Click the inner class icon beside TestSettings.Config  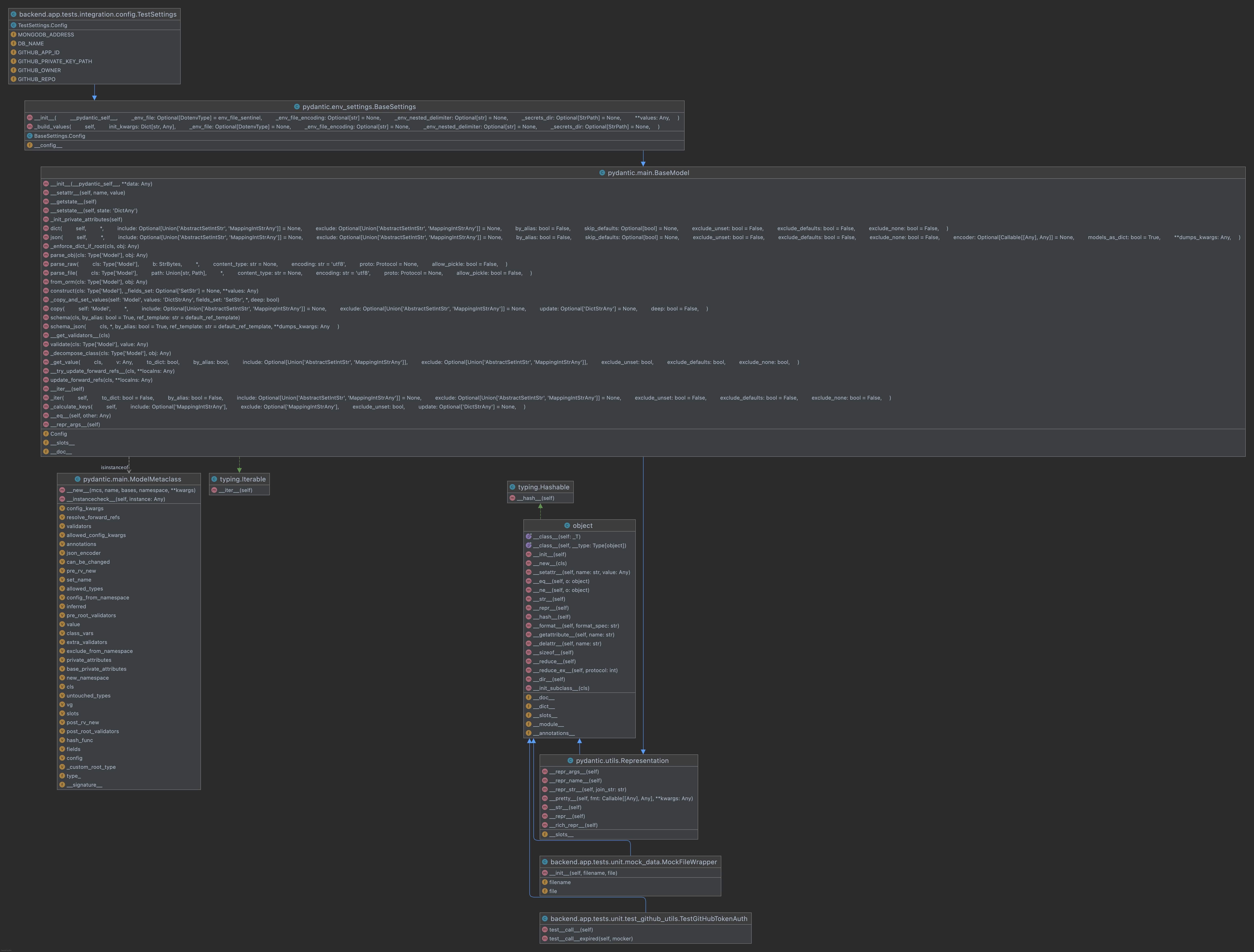click(x=14, y=26)
